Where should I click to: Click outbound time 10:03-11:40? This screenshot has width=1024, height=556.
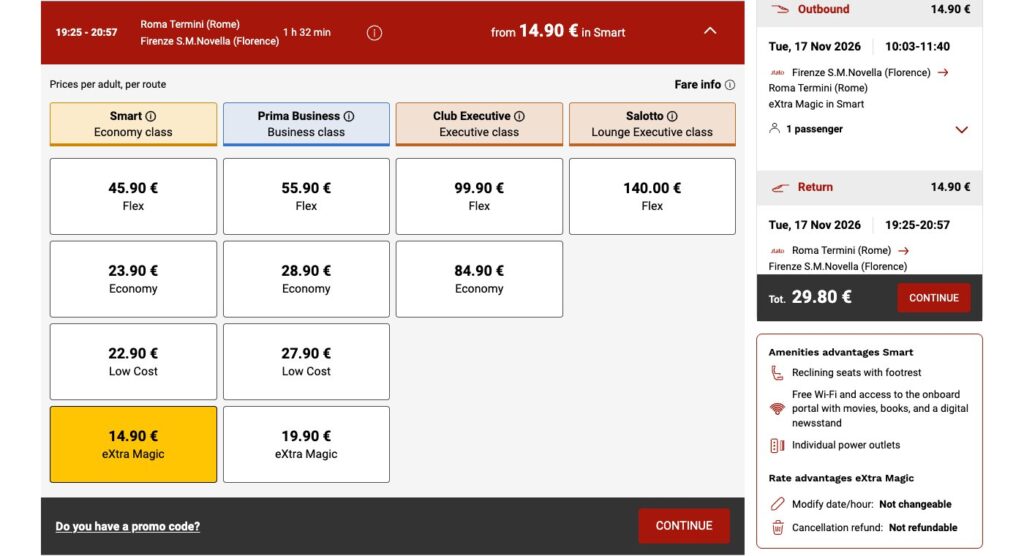click(918, 47)
